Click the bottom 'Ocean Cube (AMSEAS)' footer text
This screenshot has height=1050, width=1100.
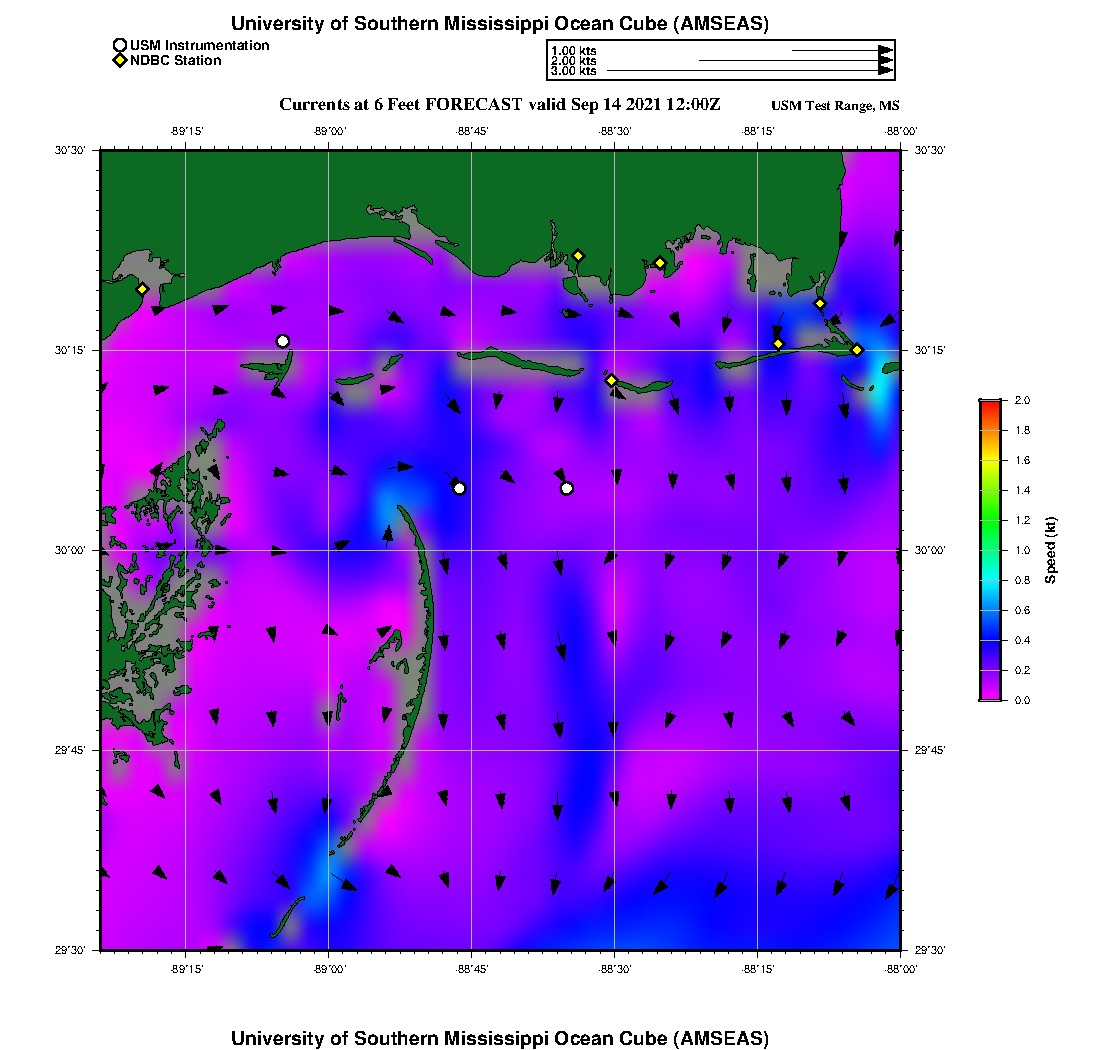pos(500,1038)
